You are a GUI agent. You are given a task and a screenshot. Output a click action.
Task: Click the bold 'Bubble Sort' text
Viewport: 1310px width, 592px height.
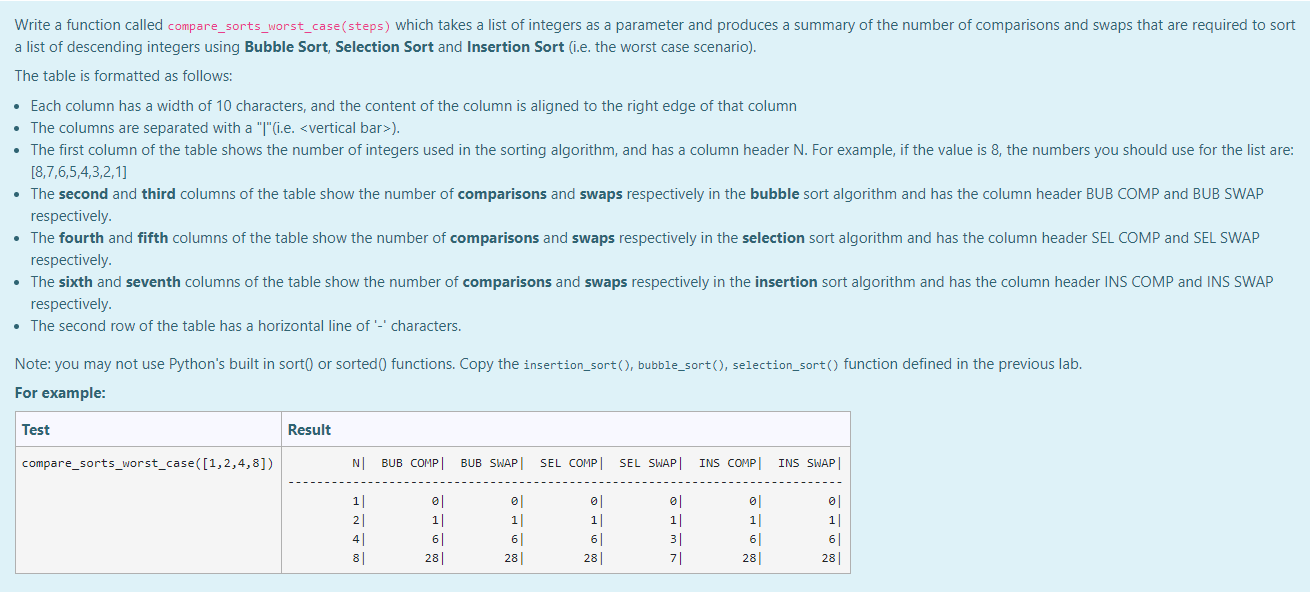click(286, 47)
